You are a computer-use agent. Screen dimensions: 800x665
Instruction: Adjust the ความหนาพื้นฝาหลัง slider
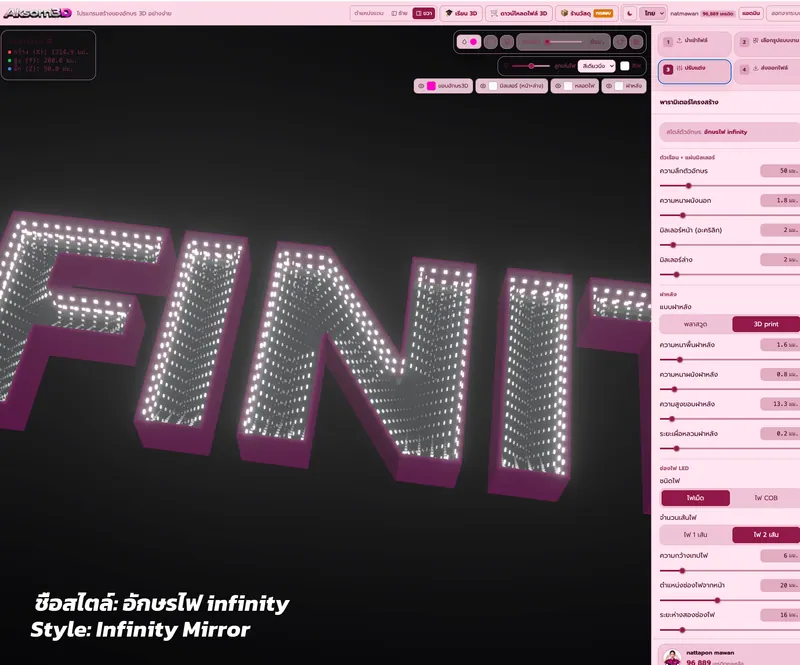coord(730,360)
